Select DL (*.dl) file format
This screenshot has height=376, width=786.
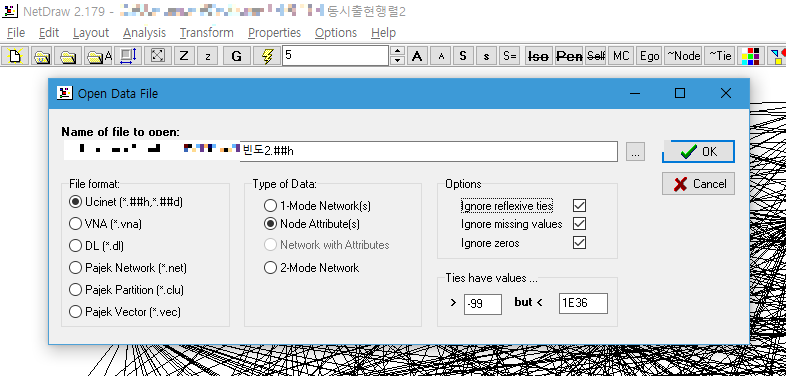pyautogui.click(x=97, y=246)
